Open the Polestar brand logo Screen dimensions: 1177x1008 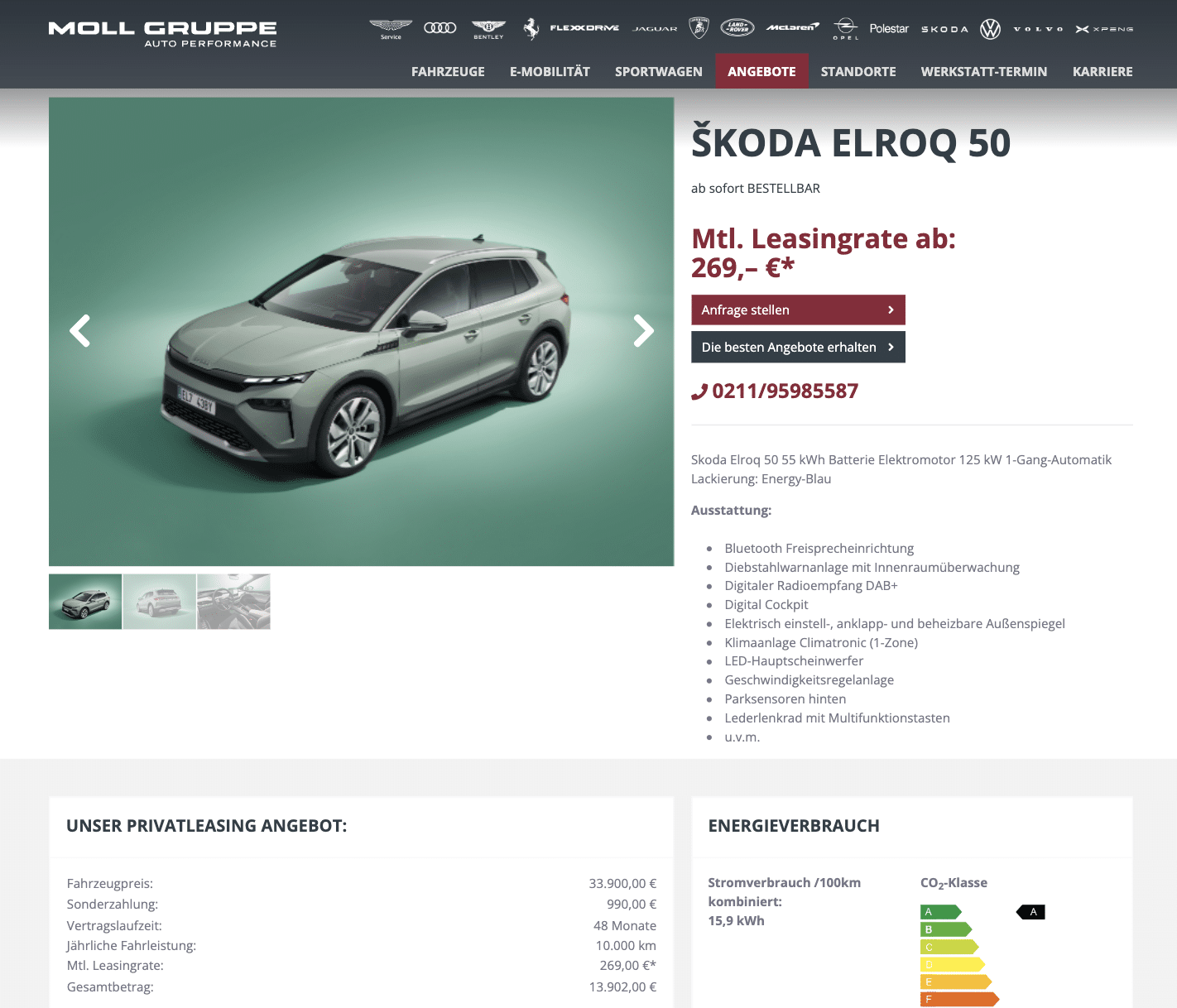(889, 29)
